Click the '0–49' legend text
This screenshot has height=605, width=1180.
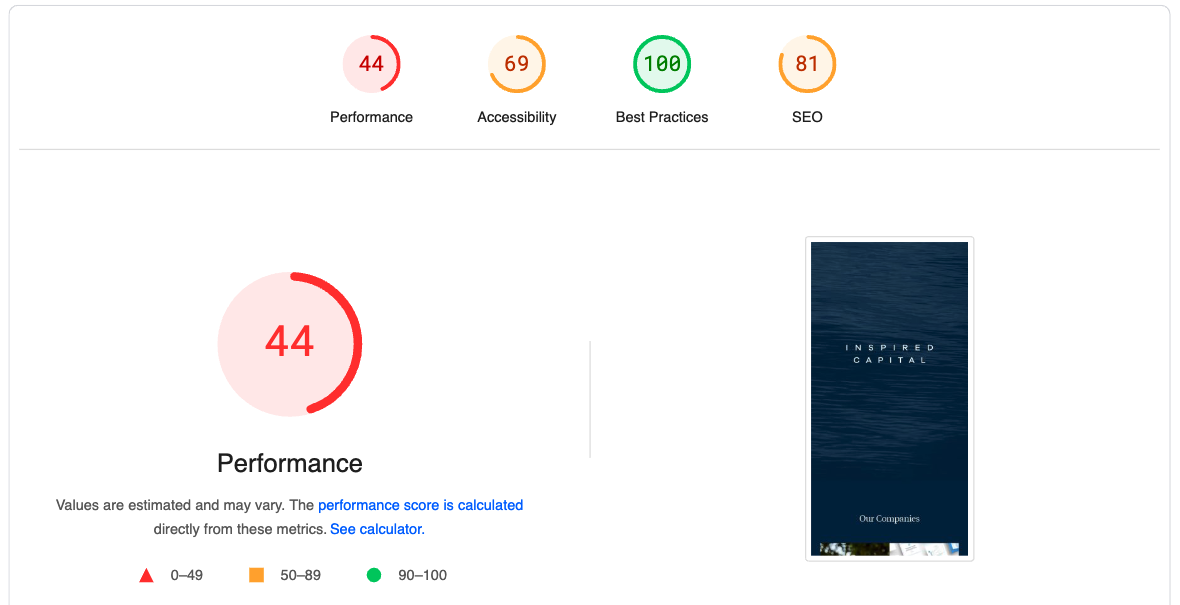[x=187, y=576]
